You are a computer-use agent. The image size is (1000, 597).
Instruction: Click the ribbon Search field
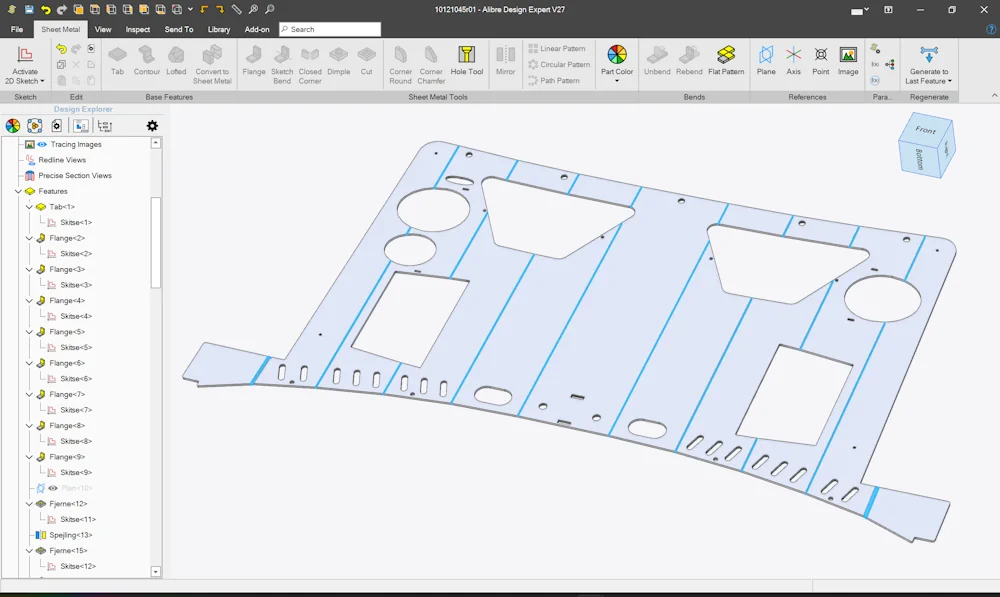point(330,29)
